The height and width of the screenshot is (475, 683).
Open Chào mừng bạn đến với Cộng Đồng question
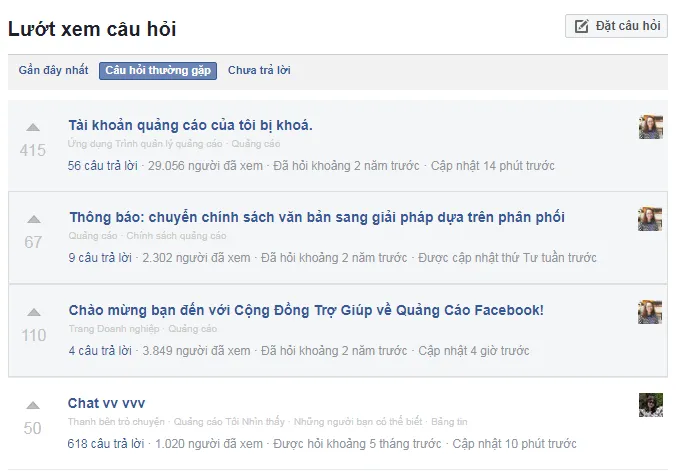tap(306, 310)
